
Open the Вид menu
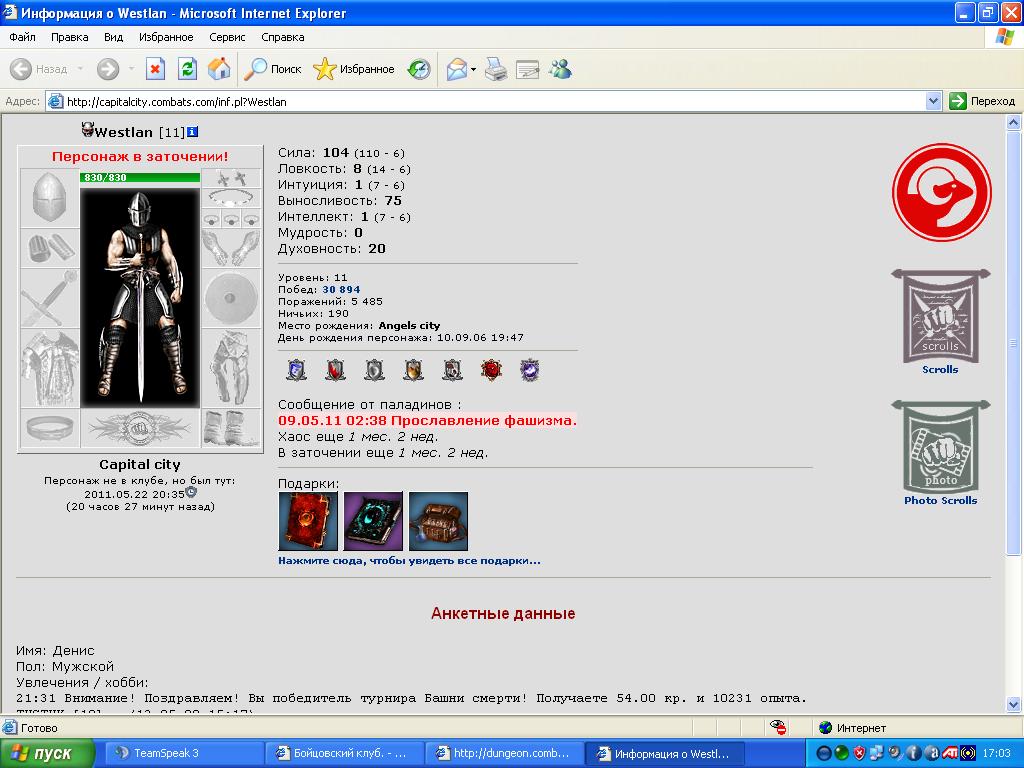(114, 37)
